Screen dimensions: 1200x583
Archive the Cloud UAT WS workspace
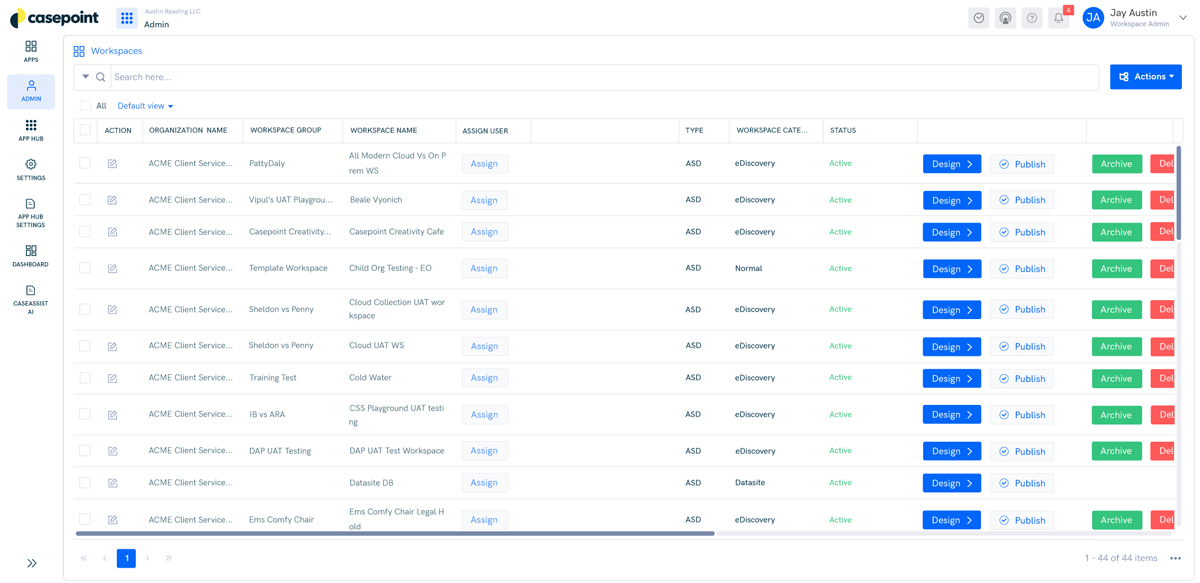pyautogui.click(x=1116, y=345)
